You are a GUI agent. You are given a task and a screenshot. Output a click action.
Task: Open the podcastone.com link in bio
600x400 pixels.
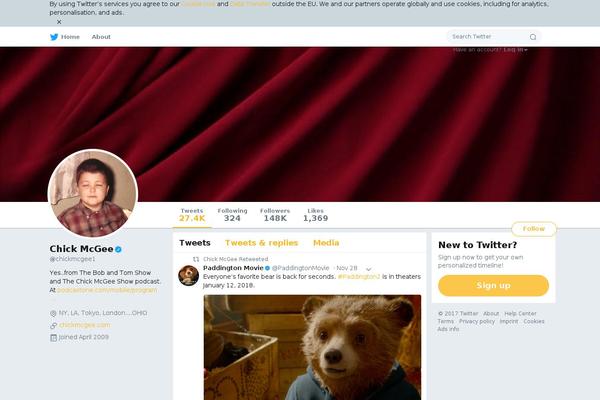click(107, 290)
